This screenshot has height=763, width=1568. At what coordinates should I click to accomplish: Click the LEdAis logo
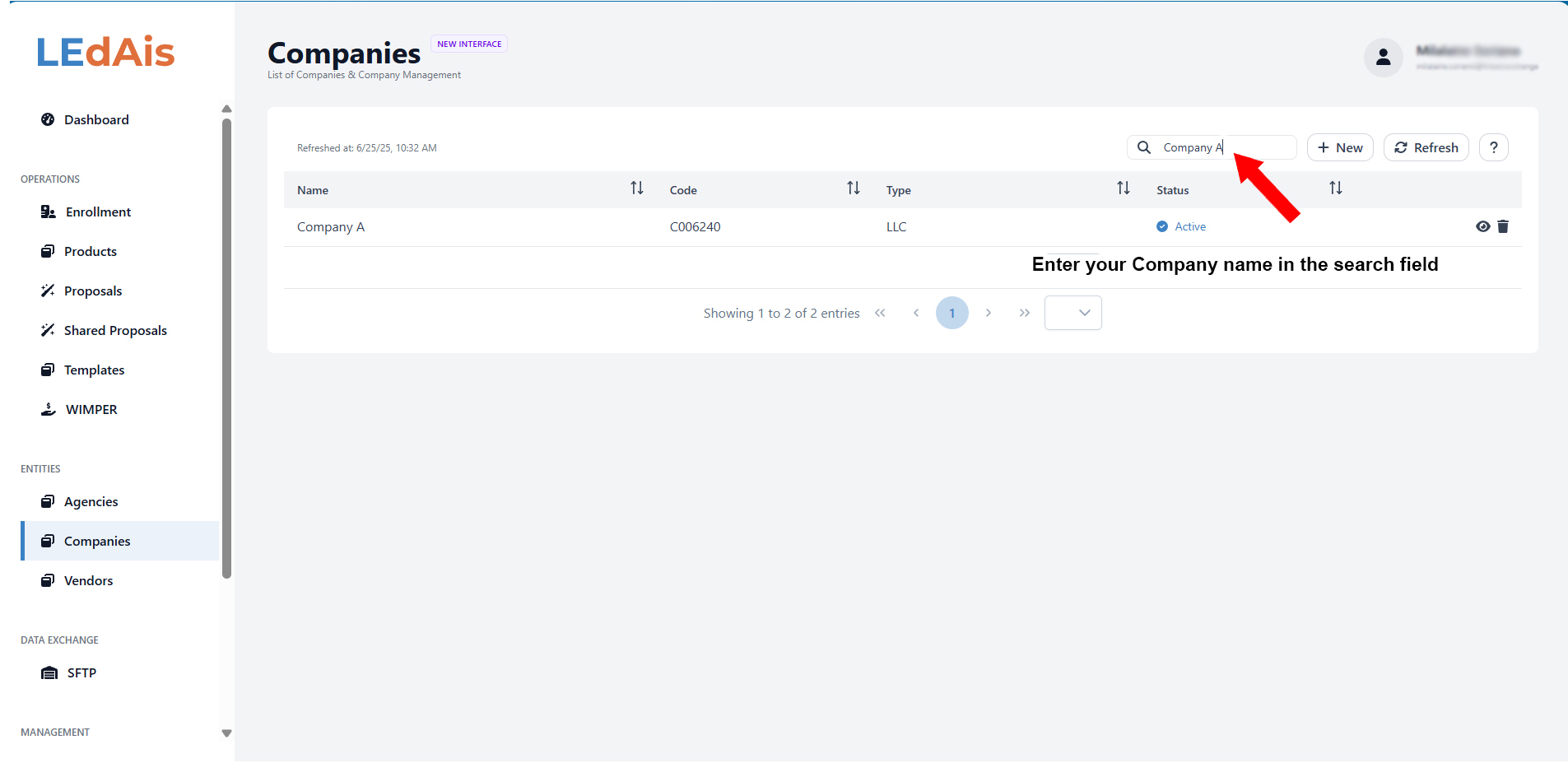[x=105, y=52]
